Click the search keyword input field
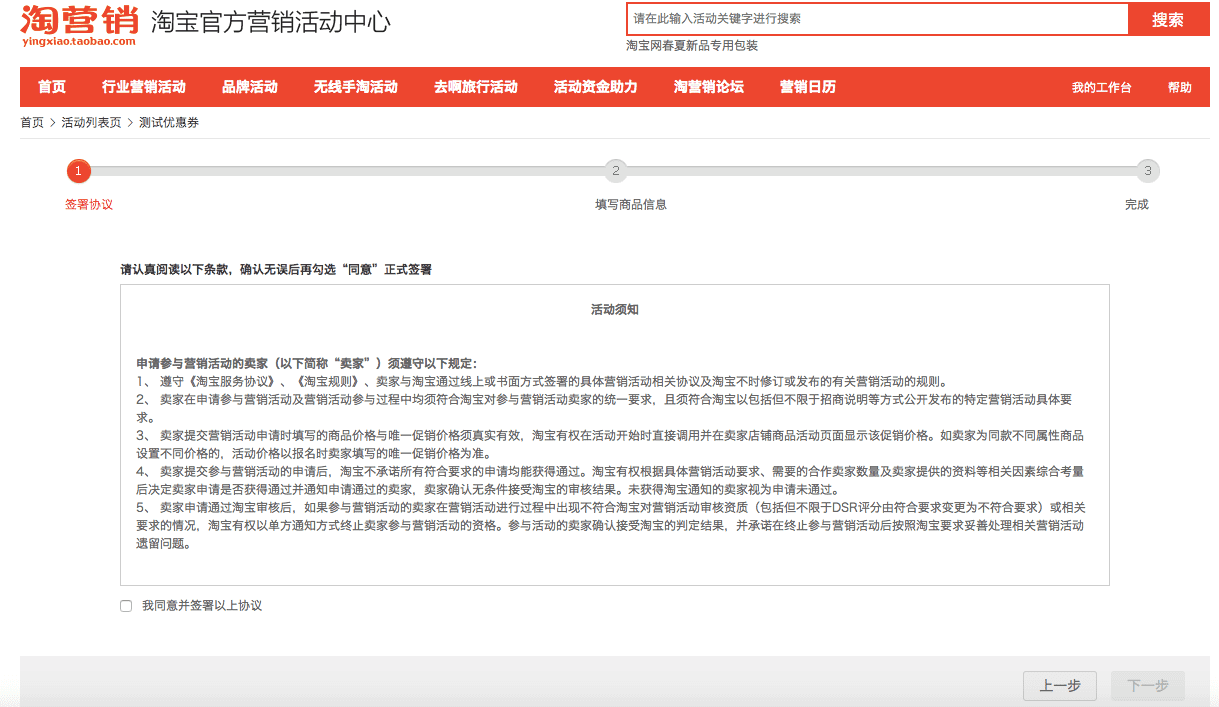Viewport: 1219px width, 707px height. pos(877,19)
